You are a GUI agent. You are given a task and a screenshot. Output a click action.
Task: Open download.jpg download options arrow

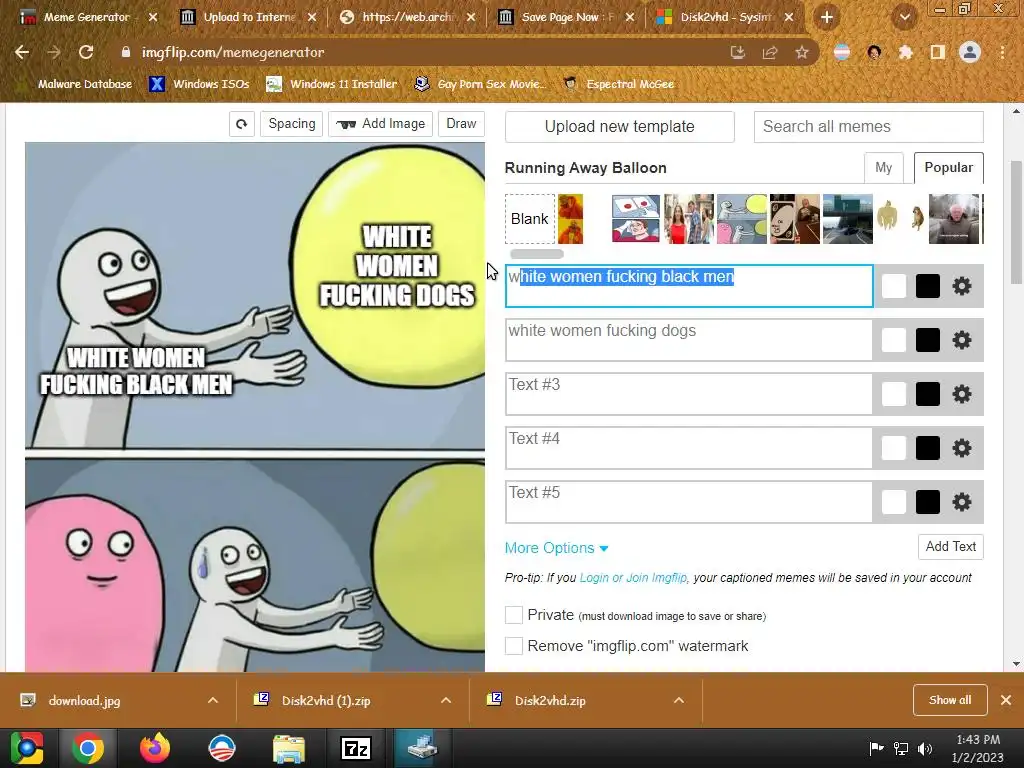click(213, 700)
